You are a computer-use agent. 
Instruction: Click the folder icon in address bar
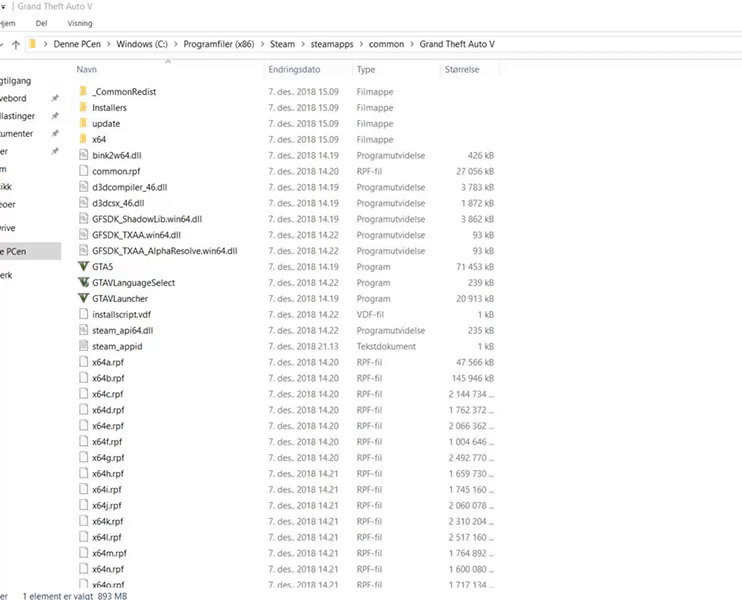32,44
